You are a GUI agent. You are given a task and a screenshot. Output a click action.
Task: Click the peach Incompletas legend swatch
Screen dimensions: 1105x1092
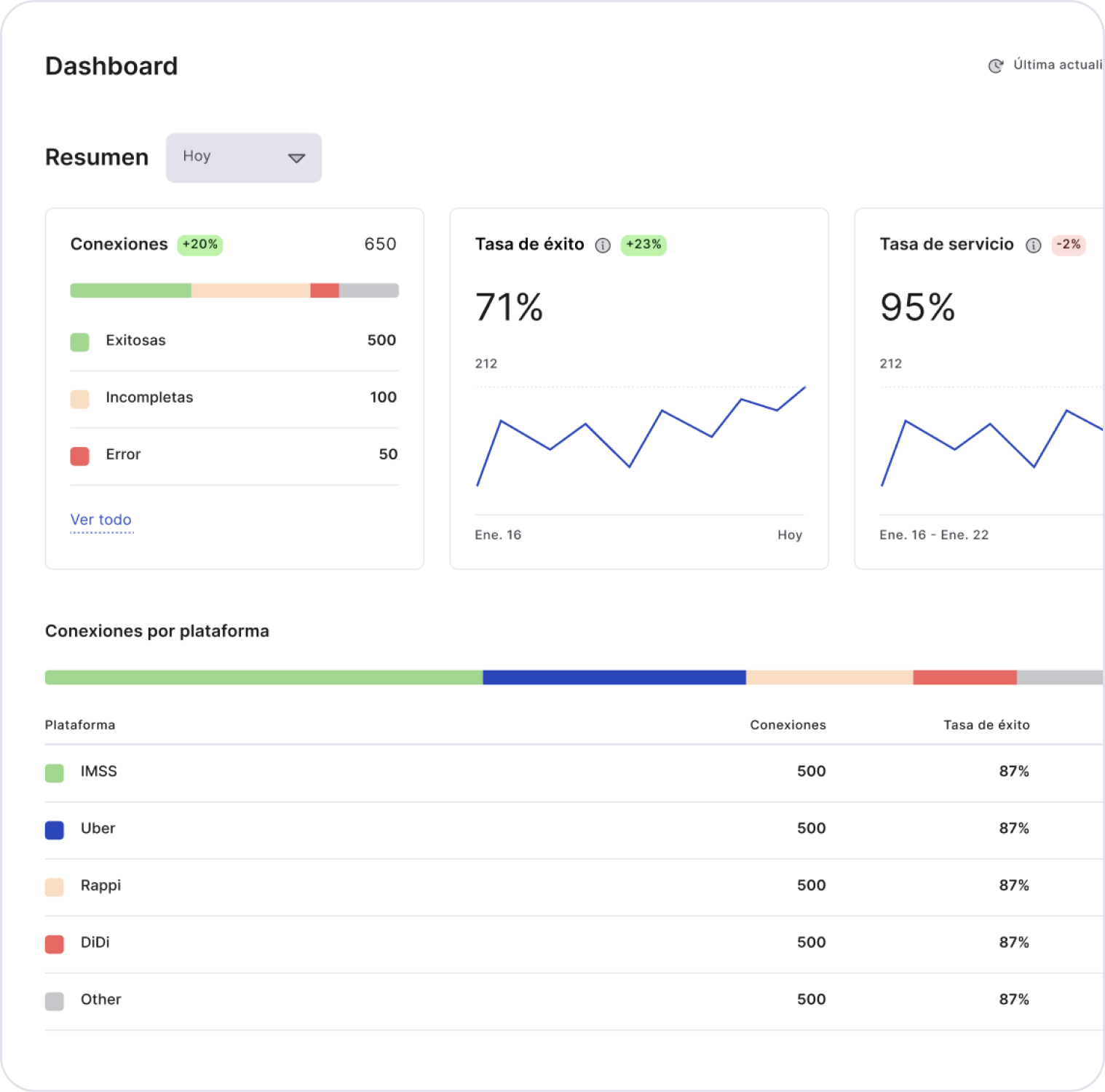coord(80,399)
